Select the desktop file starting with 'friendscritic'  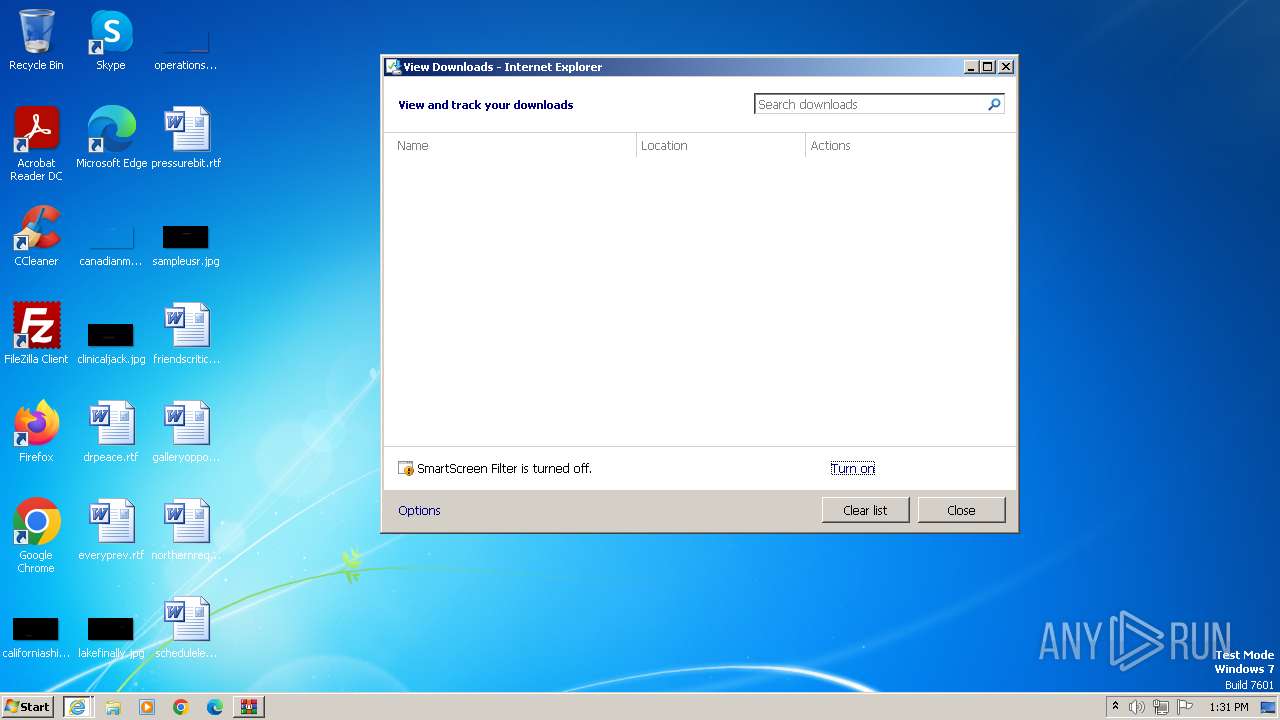click(186, 334)
